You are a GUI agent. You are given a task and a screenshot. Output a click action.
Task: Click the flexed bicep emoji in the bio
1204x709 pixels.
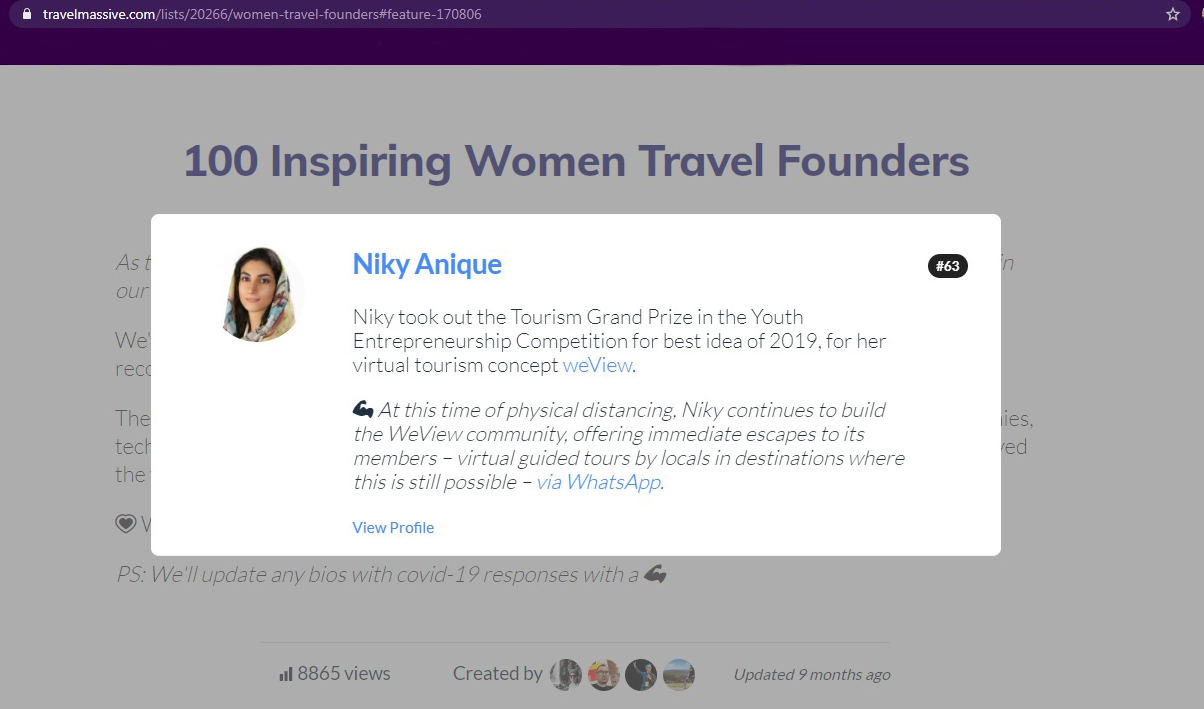363,410
